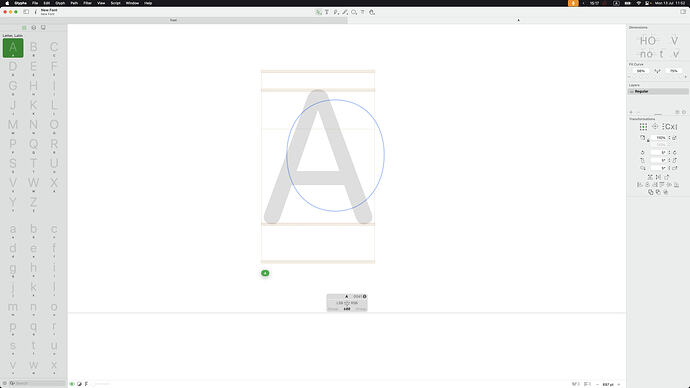Select the Draw (pen) tool
This screenshot has height=388, width=690.
click(x=336, y=12)
